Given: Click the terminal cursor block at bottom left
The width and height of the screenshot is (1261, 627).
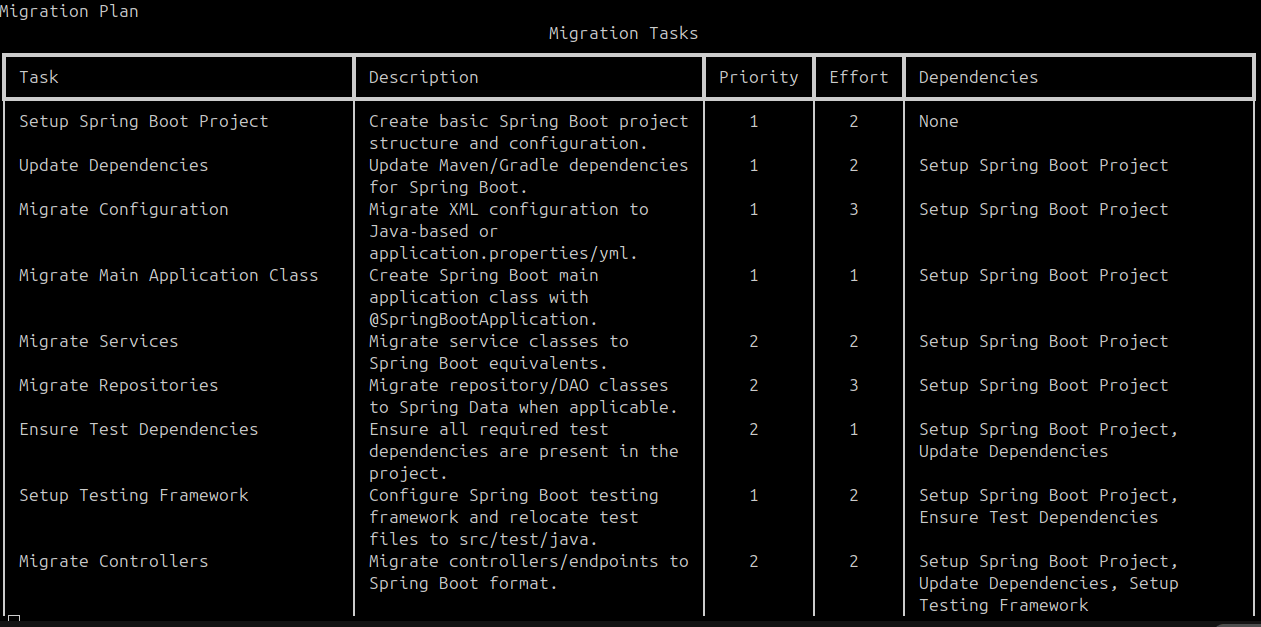Looking at the screenshot, I should point(14,620).
